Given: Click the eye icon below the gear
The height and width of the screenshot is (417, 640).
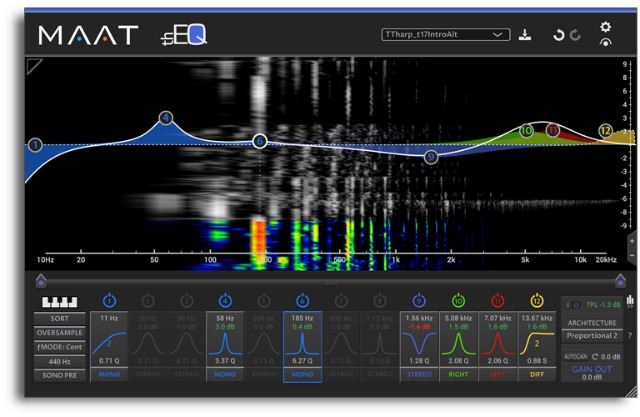Looking at the screenshot, I should click(606, 42).
